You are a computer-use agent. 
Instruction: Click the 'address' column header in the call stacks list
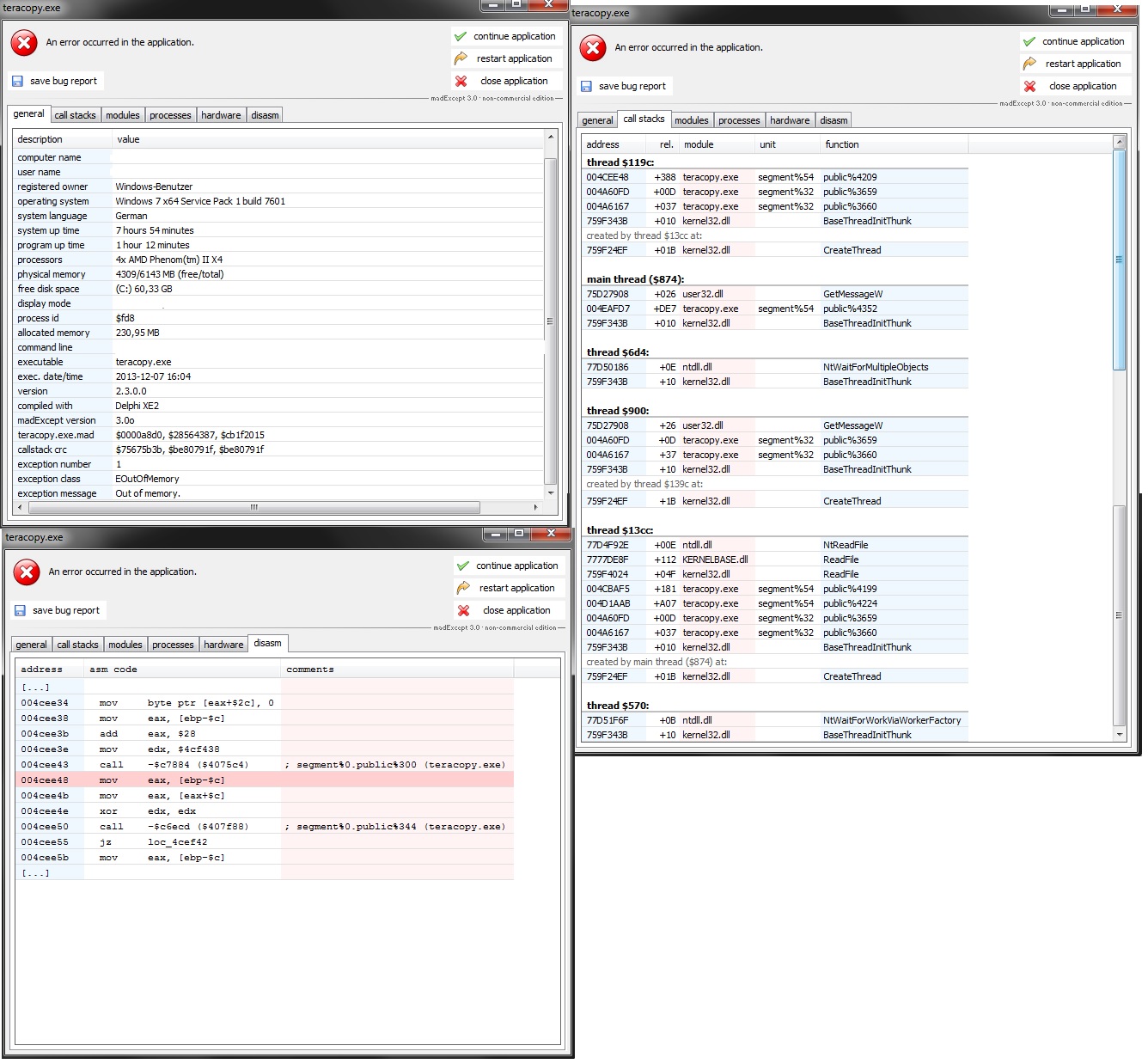612,144
